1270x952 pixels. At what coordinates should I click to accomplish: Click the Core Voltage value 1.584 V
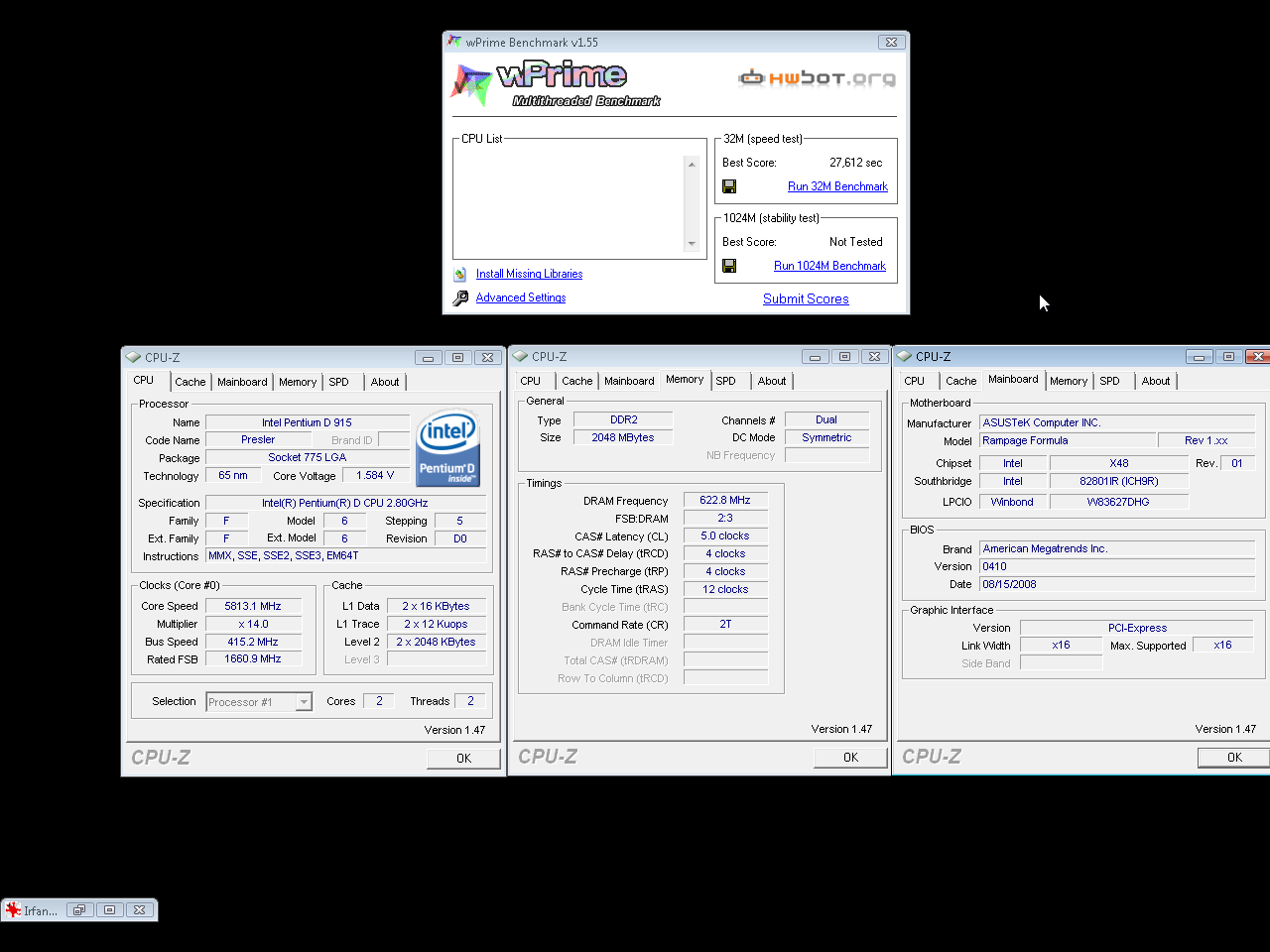pyautogui.click(x=375, y=476)
